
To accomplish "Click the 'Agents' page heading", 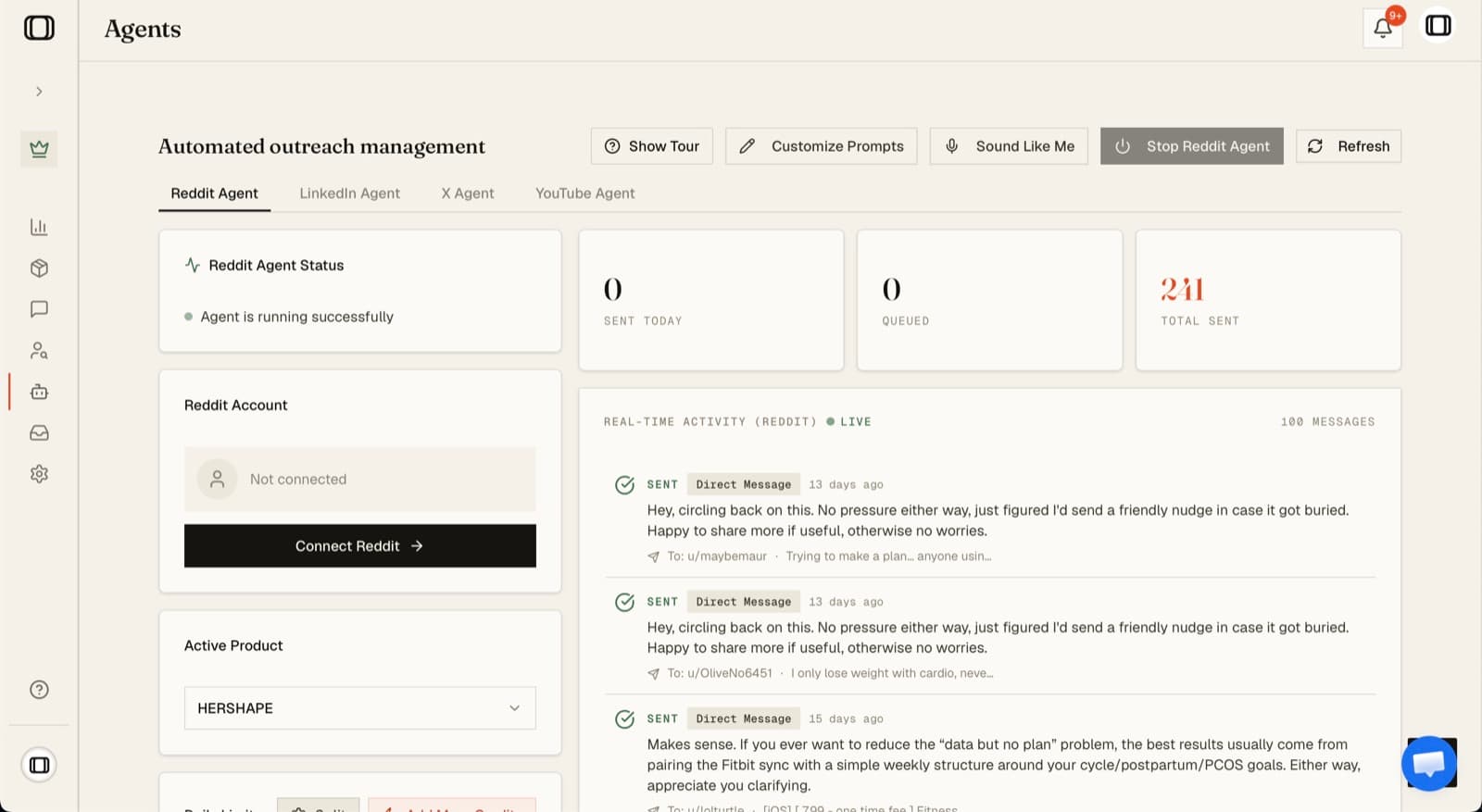I will coord(143,30).
